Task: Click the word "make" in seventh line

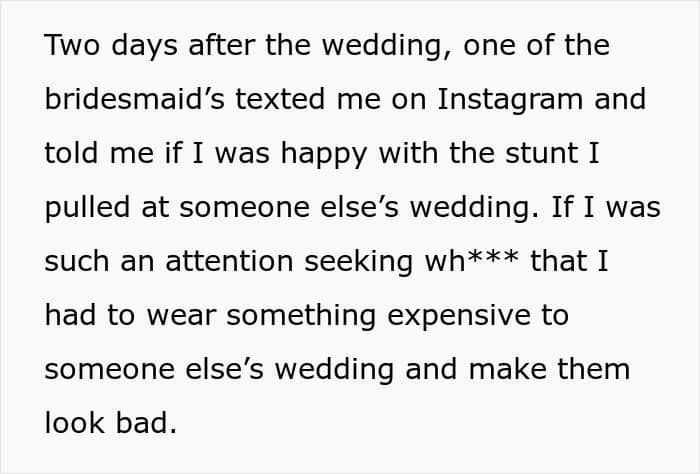Action: point(507,370)
